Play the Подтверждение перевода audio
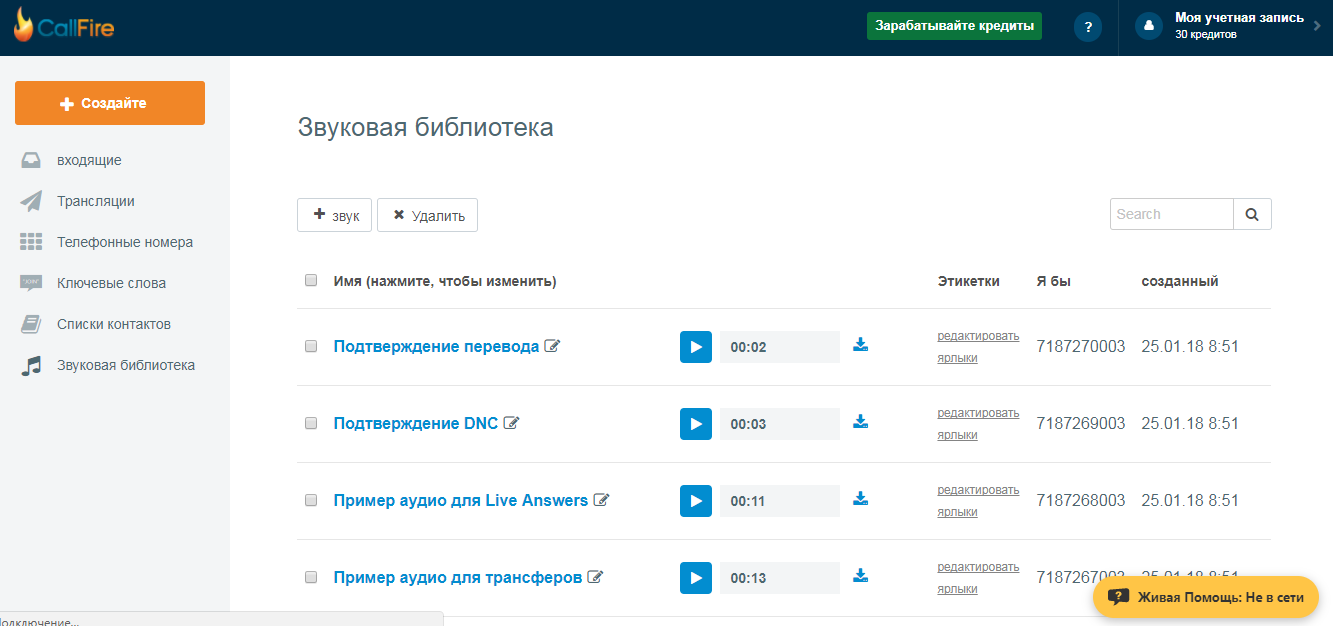Viewport: 1333px width, 626px height. pos(696,347)
